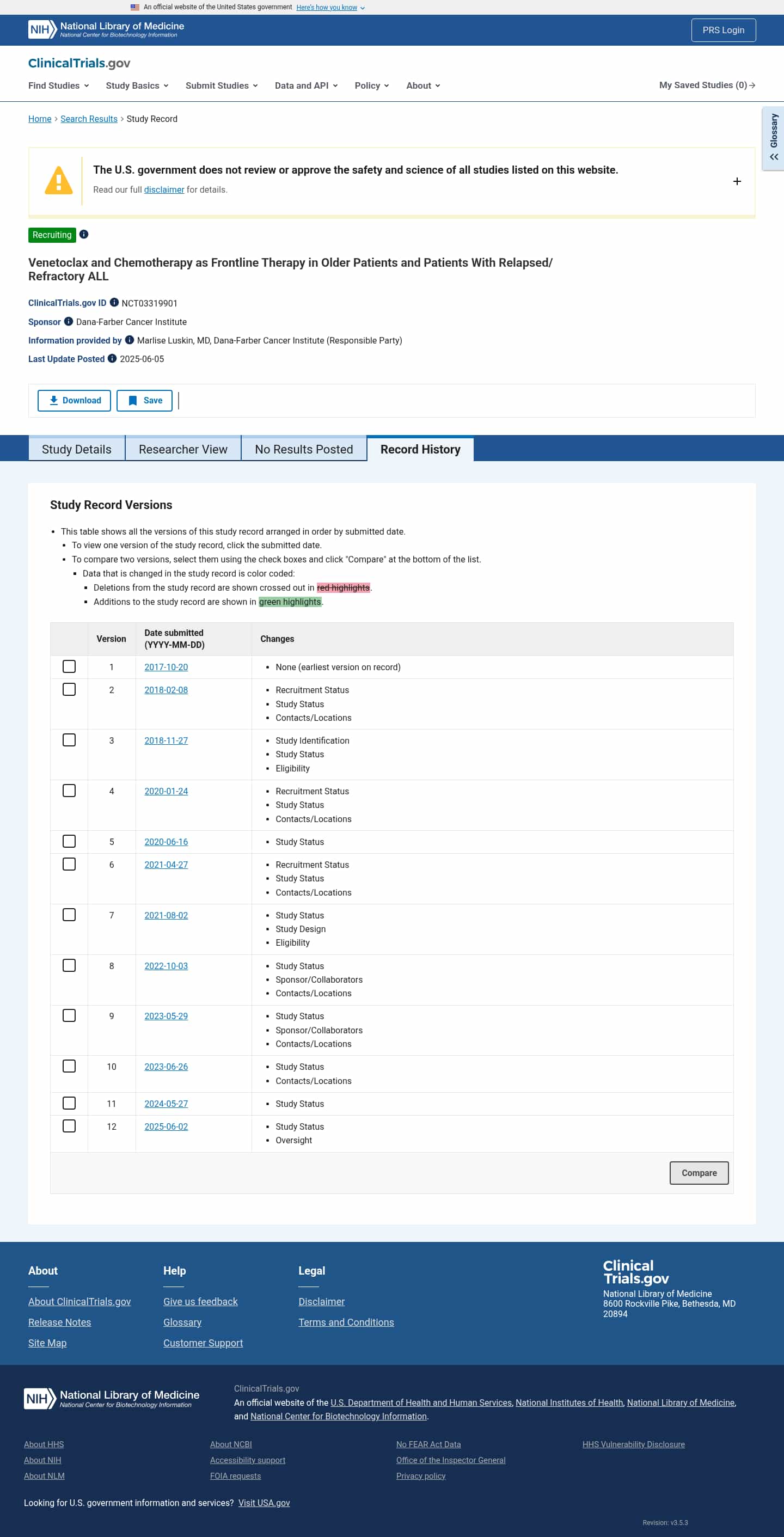Open the Policy dropdown menu
This screenshot has width=784, height=1537.
[372, 85]
